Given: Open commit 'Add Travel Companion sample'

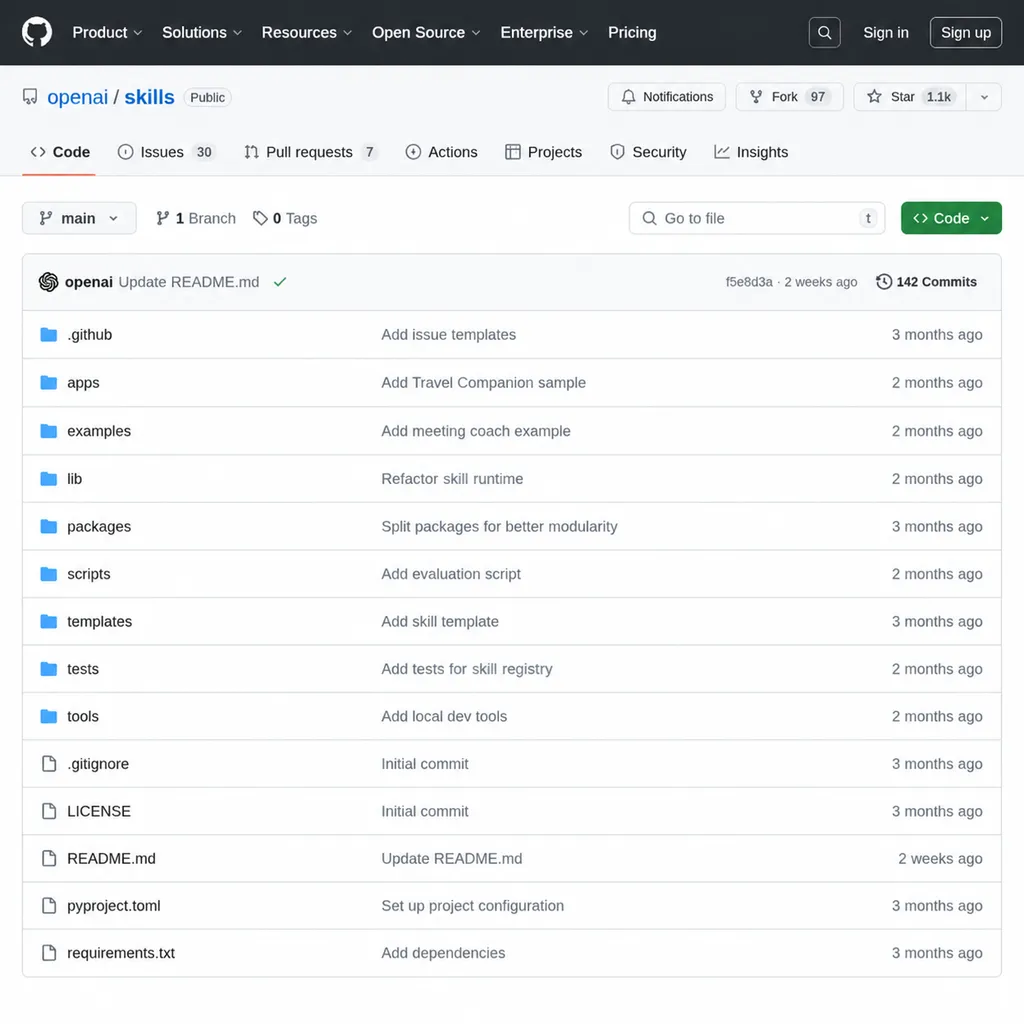Looking at the screenshot, I should tap(483, 383).
